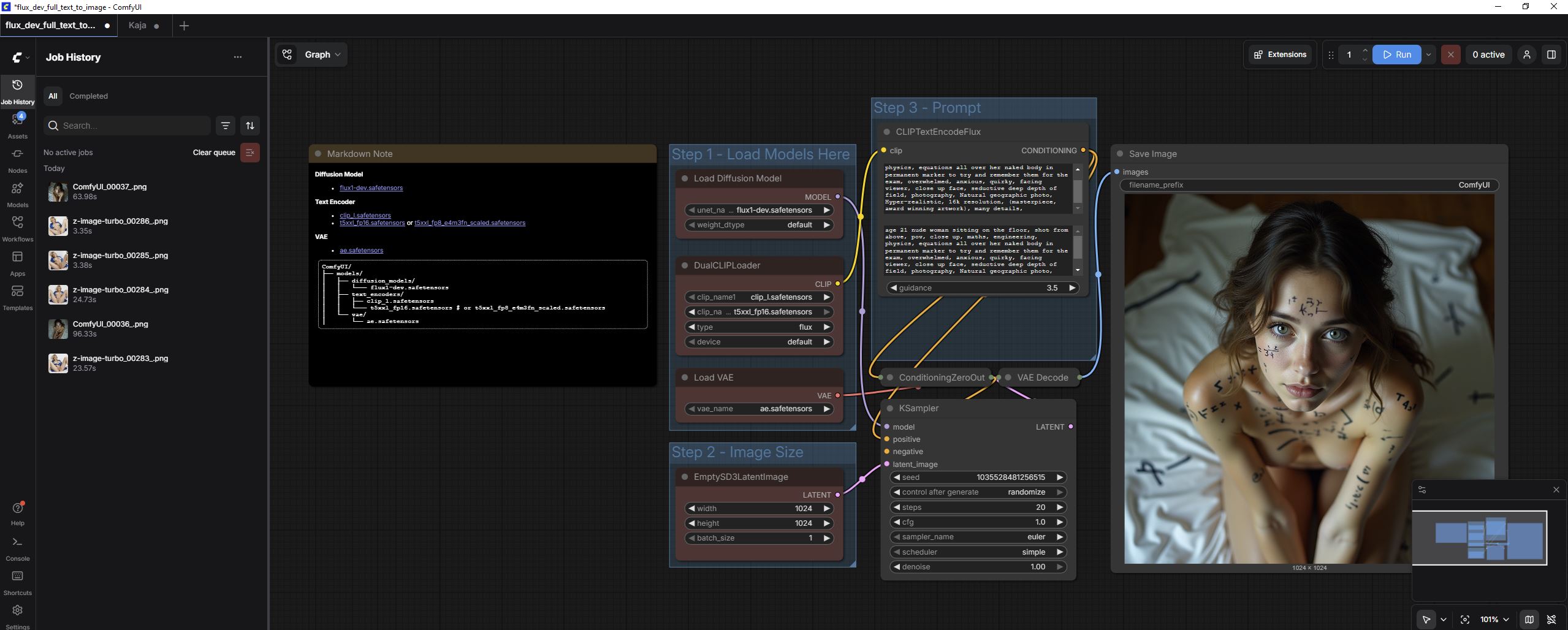Decrease the denoise value
Image resolution: width=1568 pixels, height=630 pixels.
click(897, 567)
